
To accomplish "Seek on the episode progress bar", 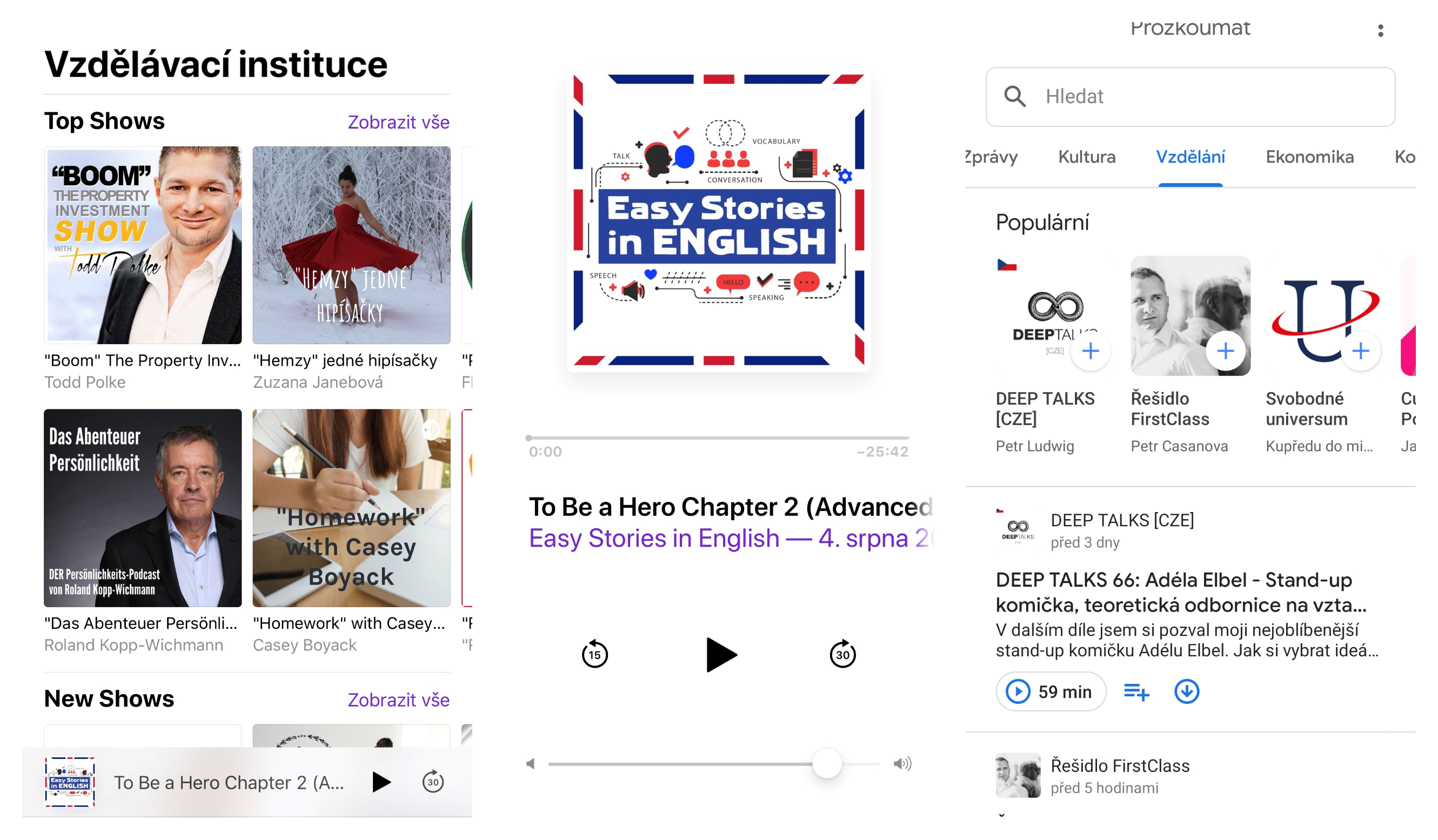I will [x=717, y=438].
